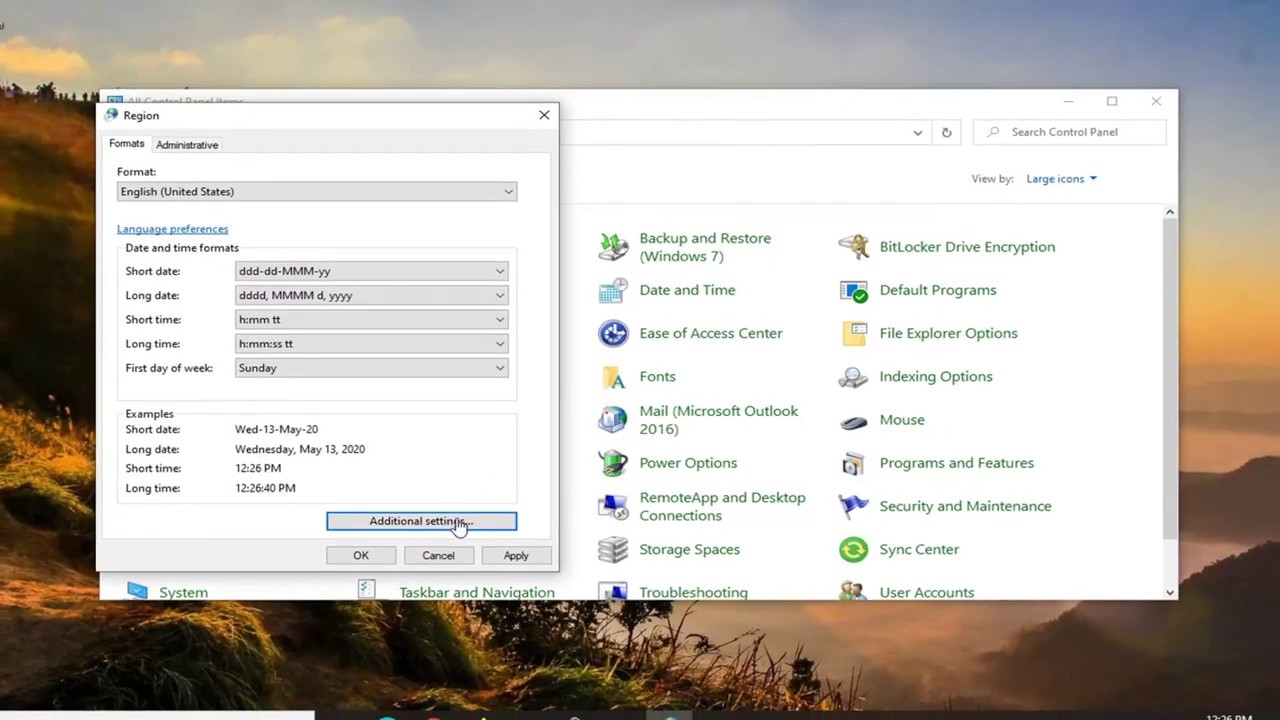The image size is (1280, 720).
Task: Open the Date and Time icon
Action: (x=613, y=290)
